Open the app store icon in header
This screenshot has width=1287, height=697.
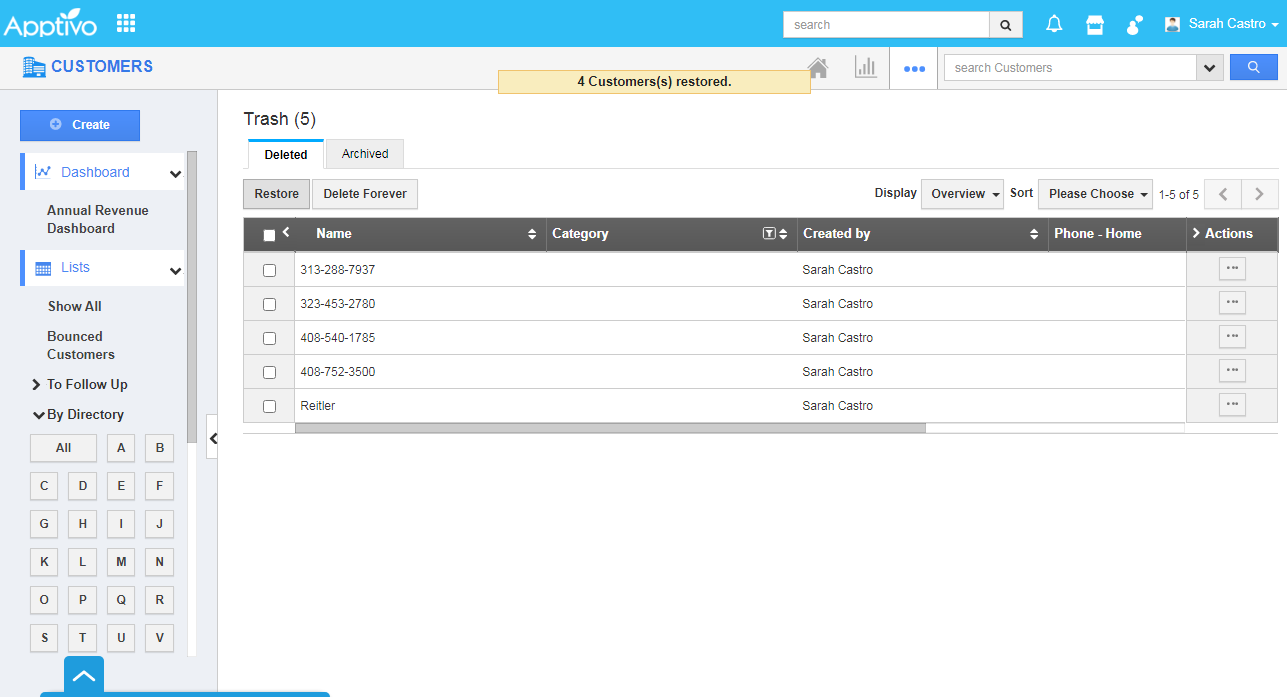[1095, 25]
